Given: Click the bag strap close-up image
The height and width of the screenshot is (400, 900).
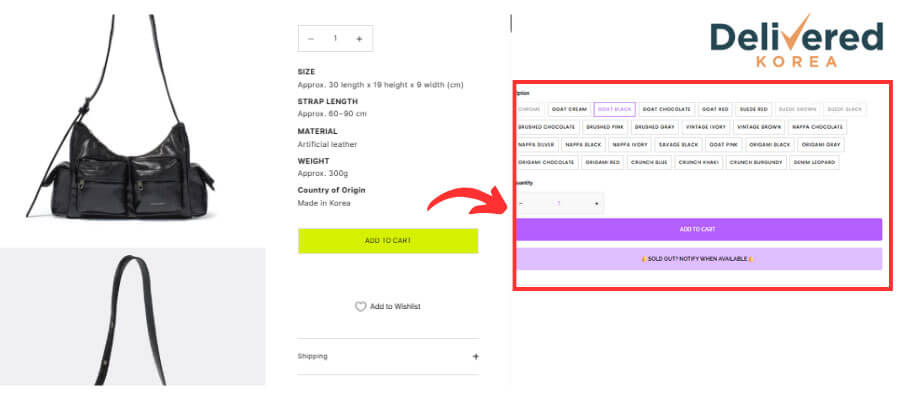Looking at the screenshot, I should point(133,317).
